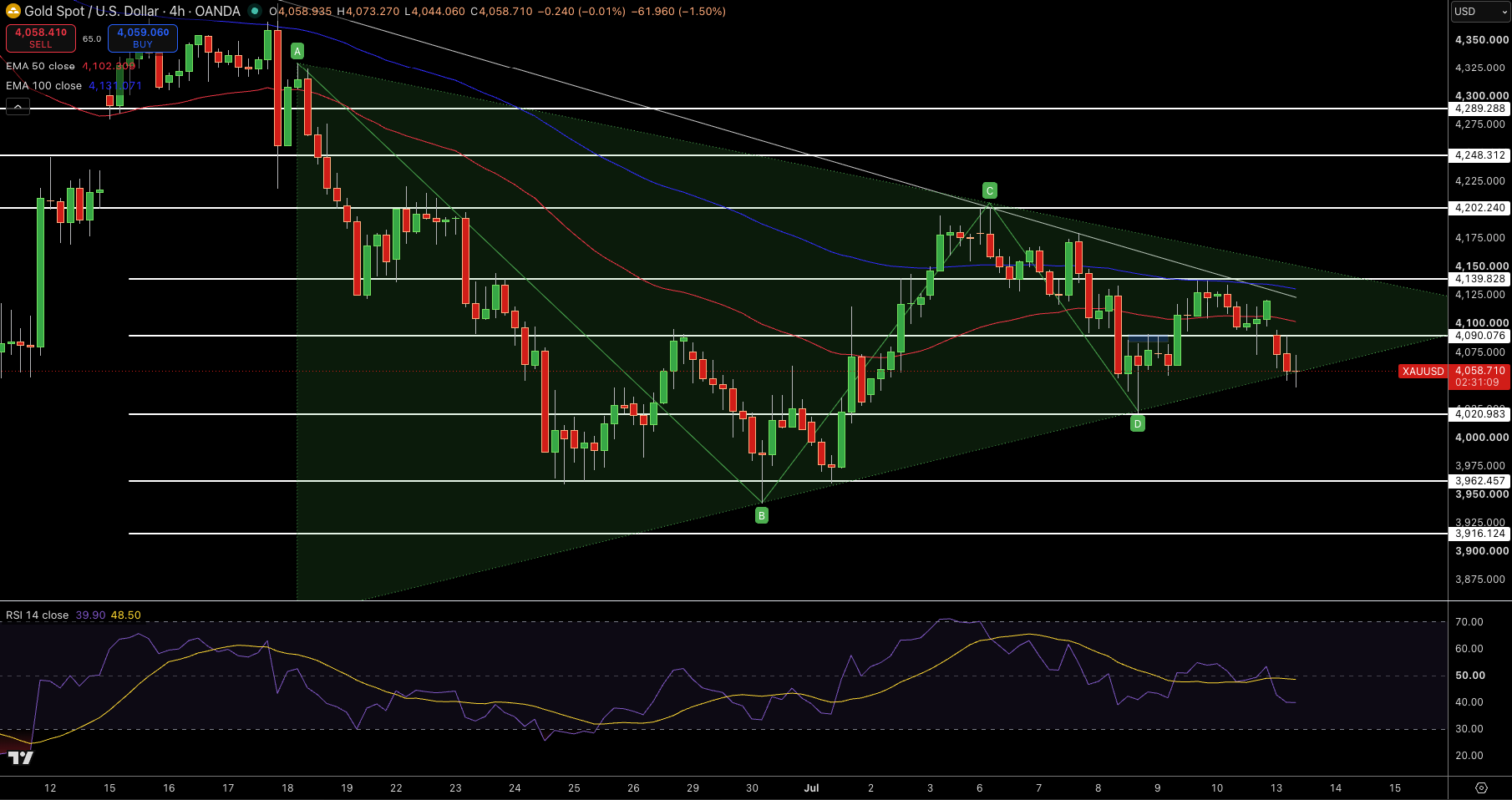Viewport: 1512px width, 800px height.
Task: Click the 4,020.983 price level label
Action: [x=1479, y=414]
